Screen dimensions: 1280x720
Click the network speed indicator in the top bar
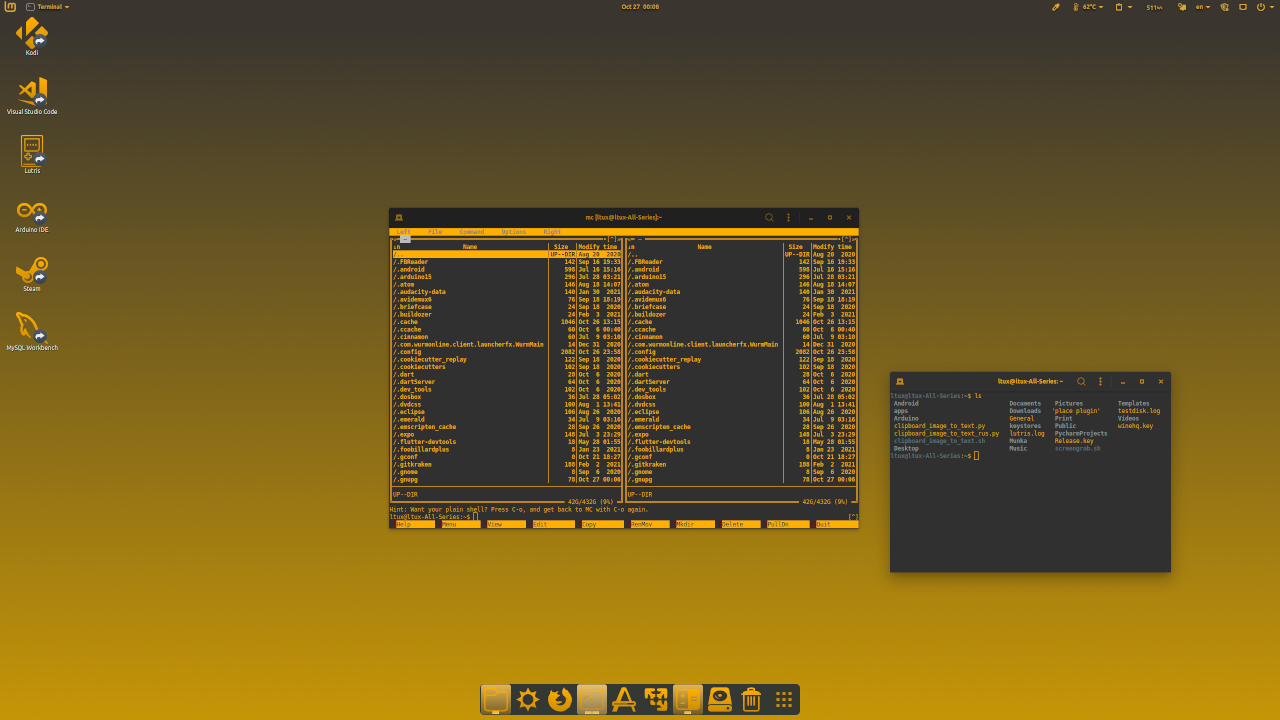pyautogui.click(x=1153, y=7)
